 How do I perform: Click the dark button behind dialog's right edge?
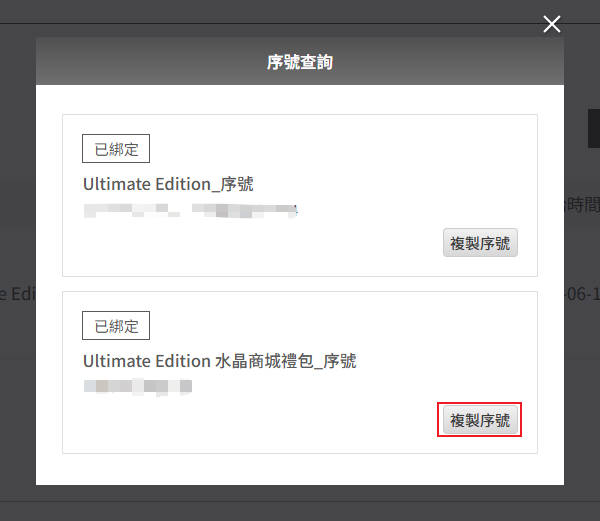593,129
